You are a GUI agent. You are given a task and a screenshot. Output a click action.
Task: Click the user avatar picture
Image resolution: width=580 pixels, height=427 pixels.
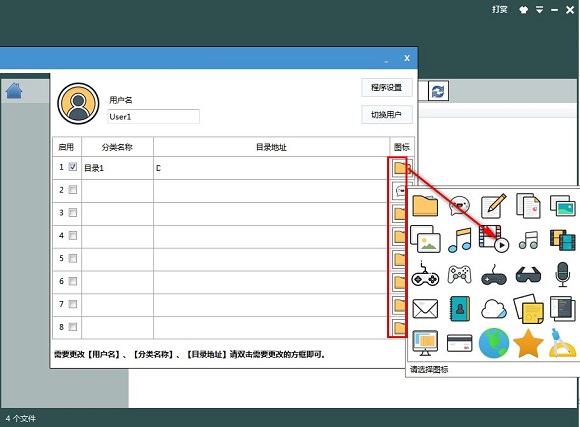point(78,104)
